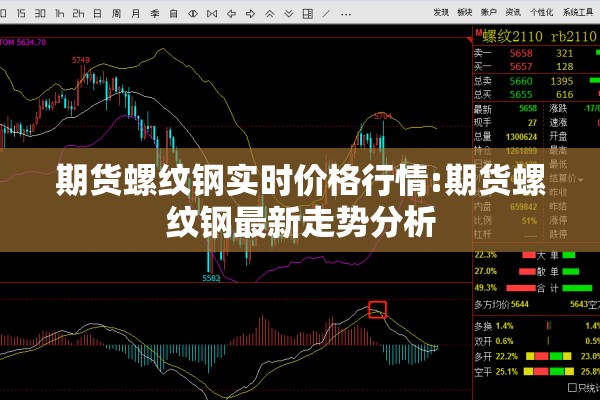Viewport: 600px width, 400px height.
Task: Switch chart to 2h period
Action: 78,14
